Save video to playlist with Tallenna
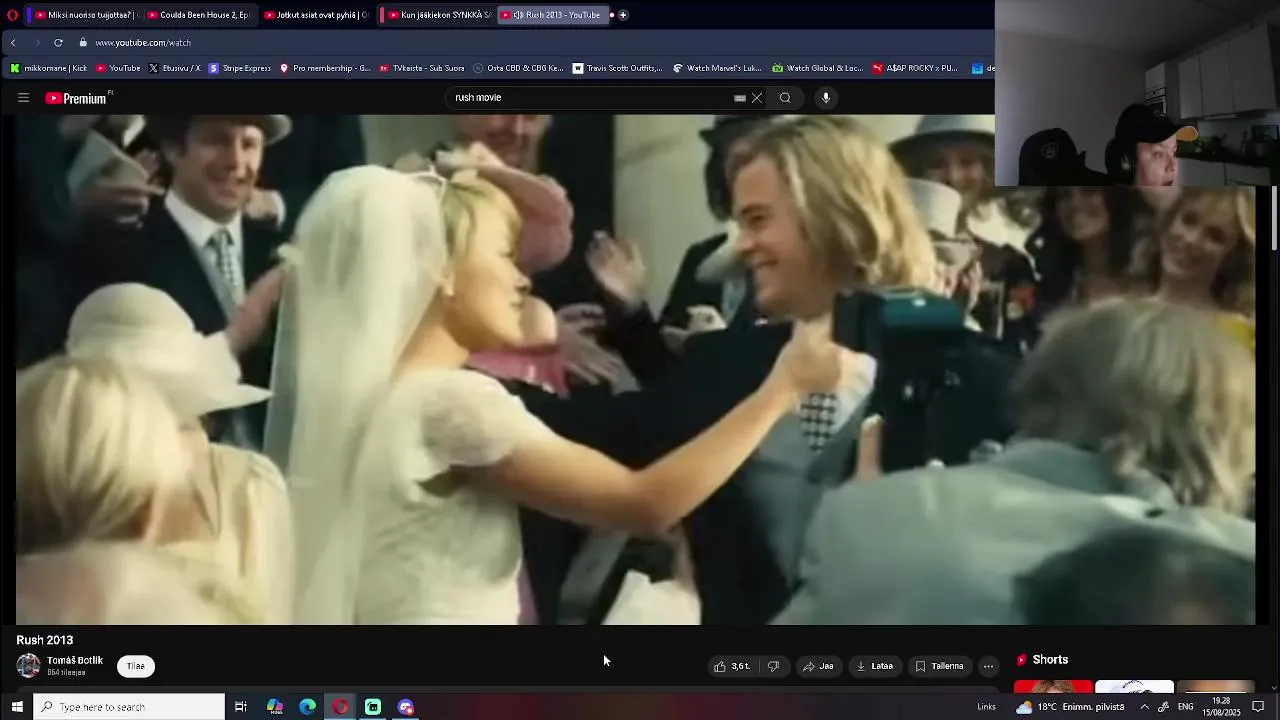Screen dimensions: 1280x720 [x=940, y=666]
